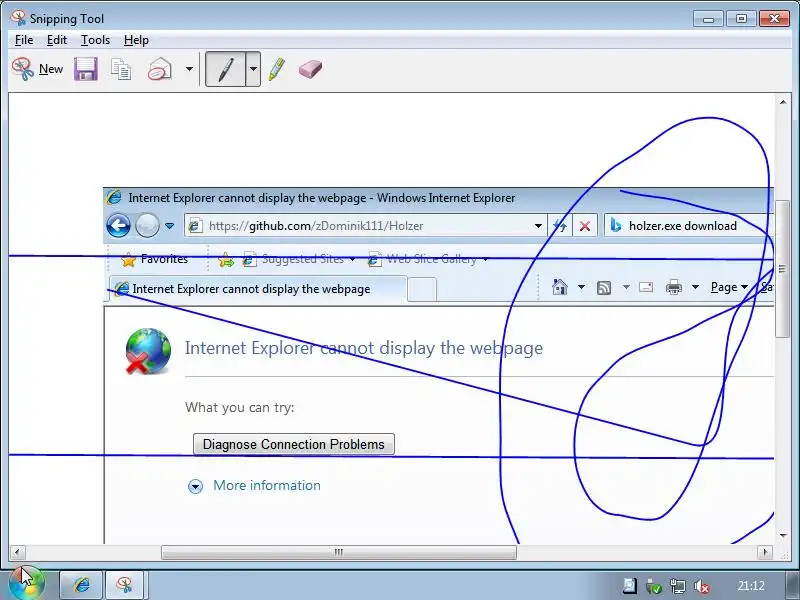Open the Pen options dropdown arrow
The height and width of the screenshot is (600, 800).
[x=253, y=69]
